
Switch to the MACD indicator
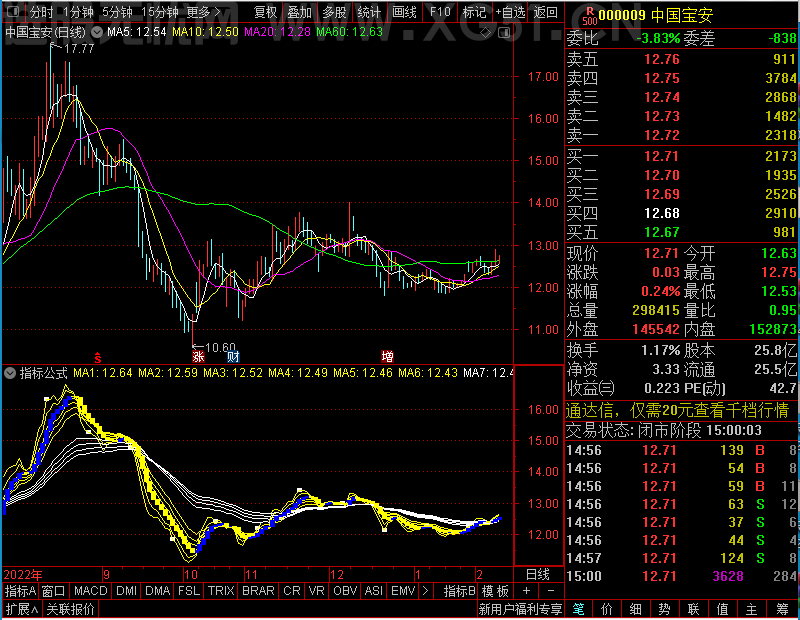click(90, 591)
